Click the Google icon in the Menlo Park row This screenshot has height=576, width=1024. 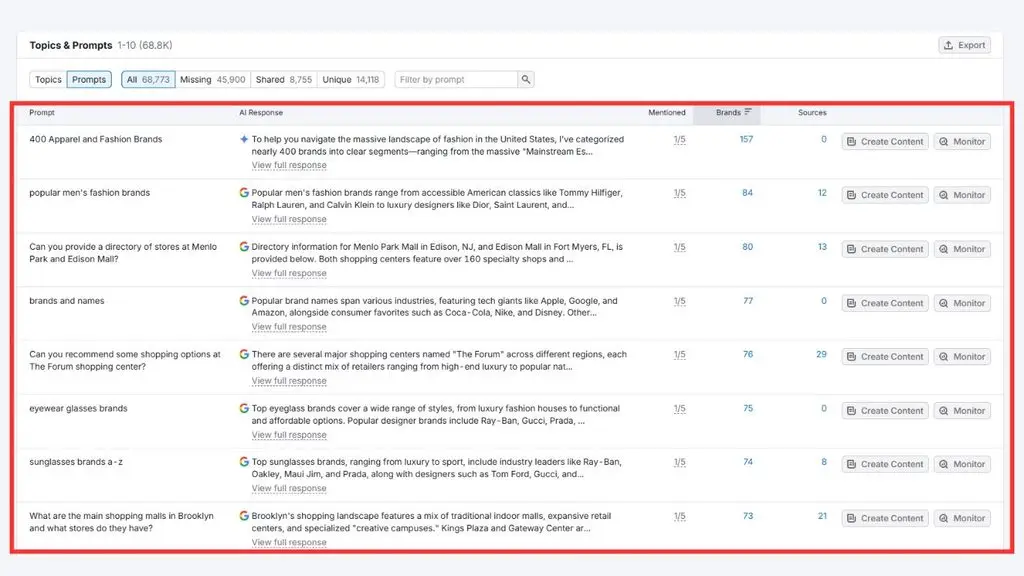244,247
